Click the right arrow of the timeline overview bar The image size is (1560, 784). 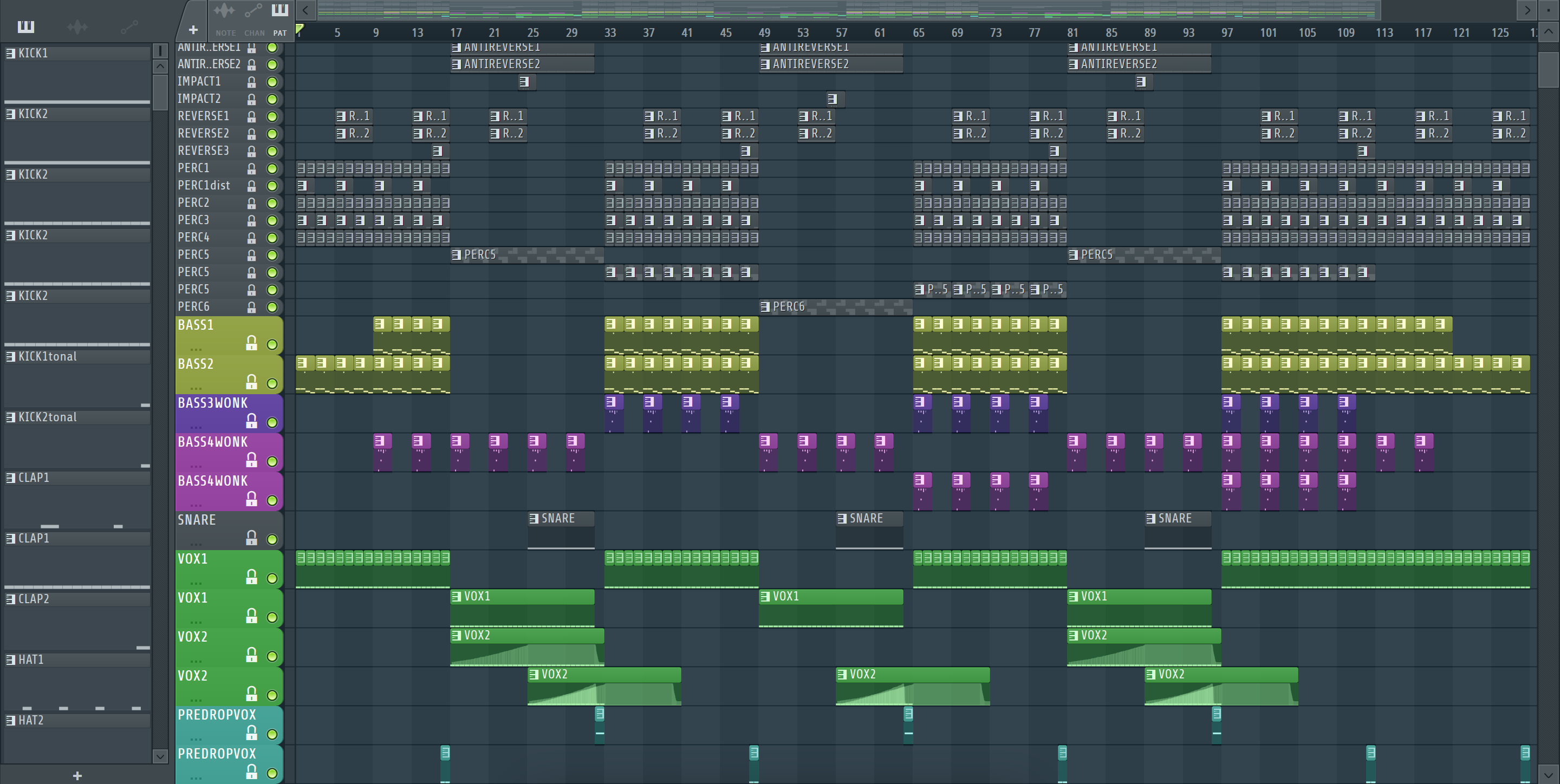[1527, 10]
